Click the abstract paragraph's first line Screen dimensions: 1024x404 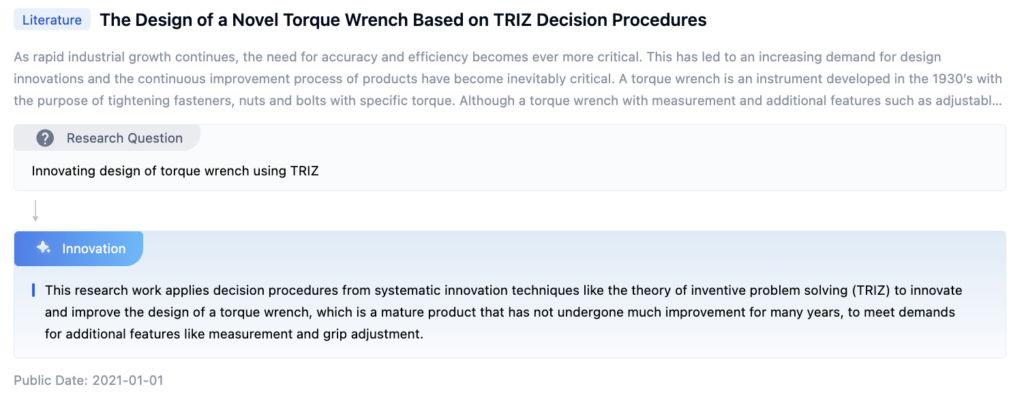click(x=477, y=57)
